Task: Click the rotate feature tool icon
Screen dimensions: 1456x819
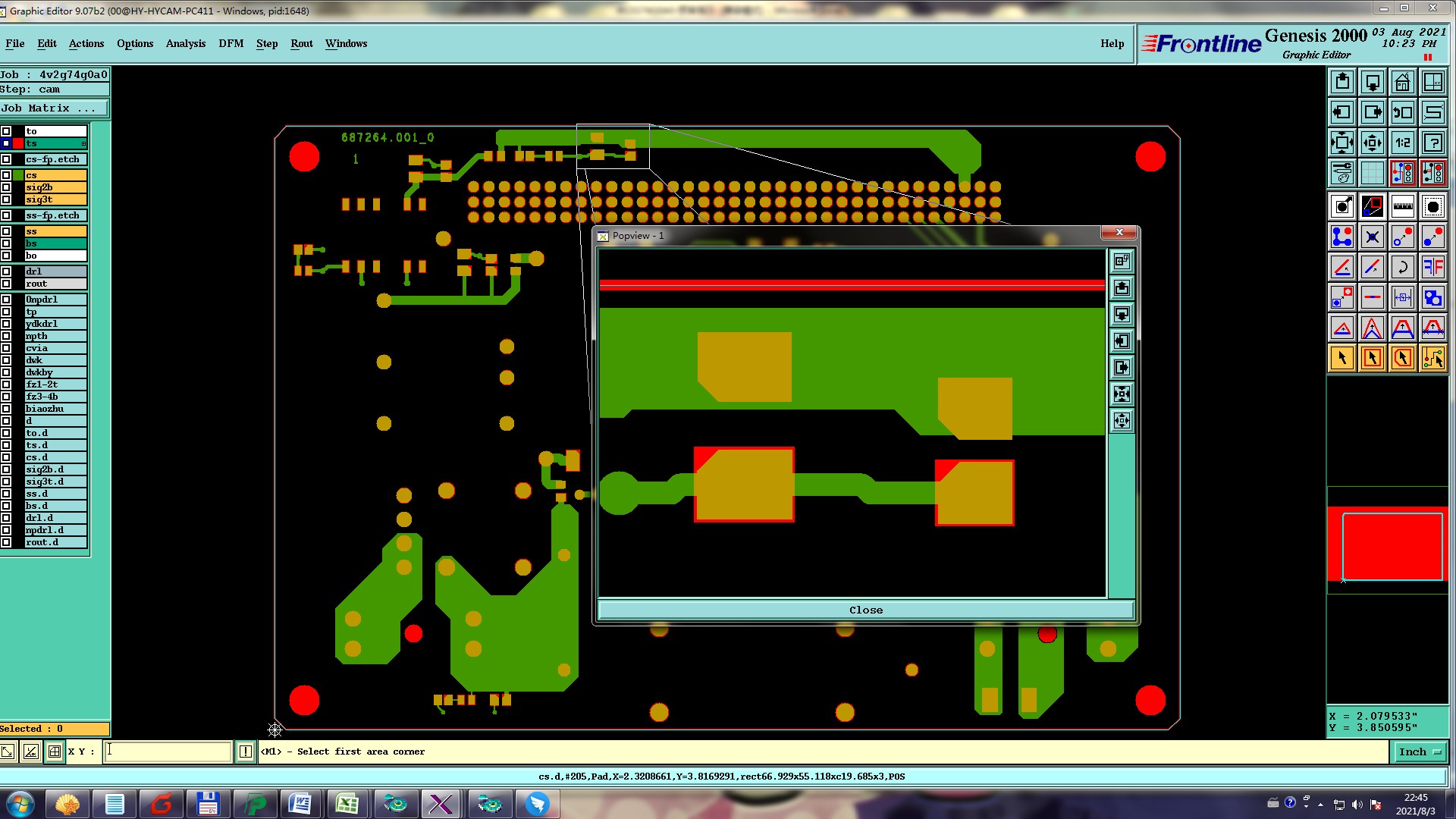Action: 1402,267
